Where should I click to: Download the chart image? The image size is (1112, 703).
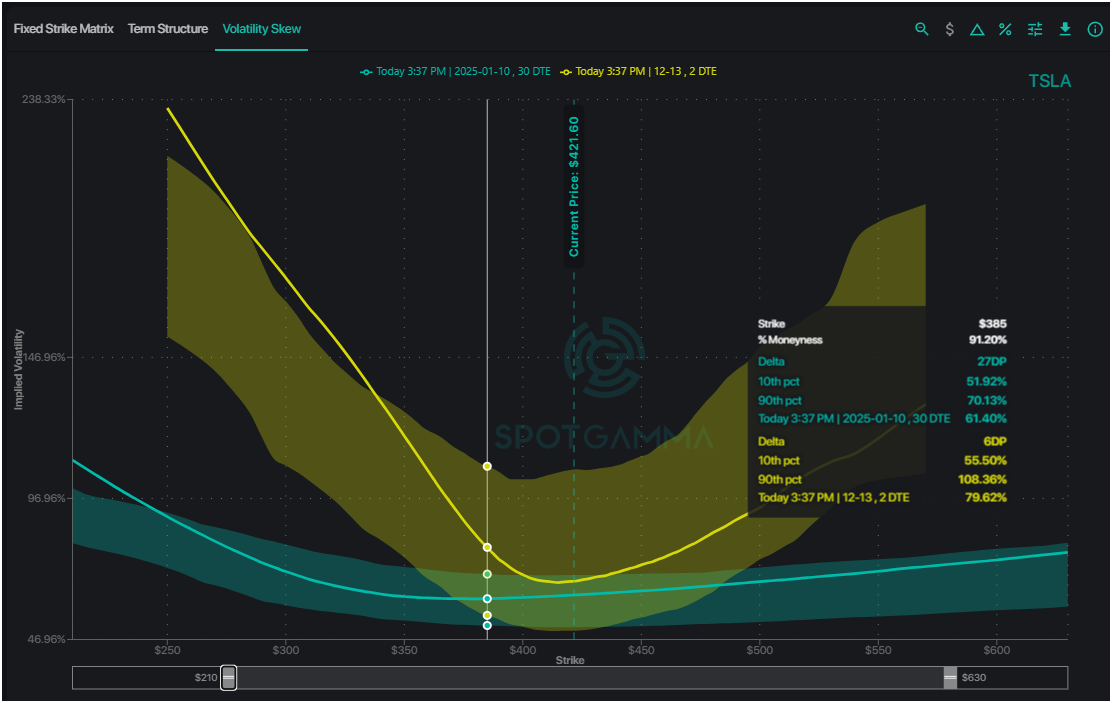click(x=1065, y=29)
